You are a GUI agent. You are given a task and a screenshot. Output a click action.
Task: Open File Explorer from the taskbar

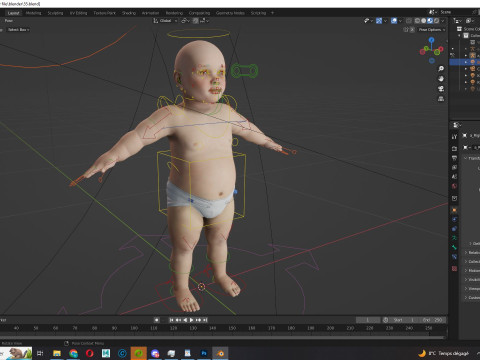57,353
